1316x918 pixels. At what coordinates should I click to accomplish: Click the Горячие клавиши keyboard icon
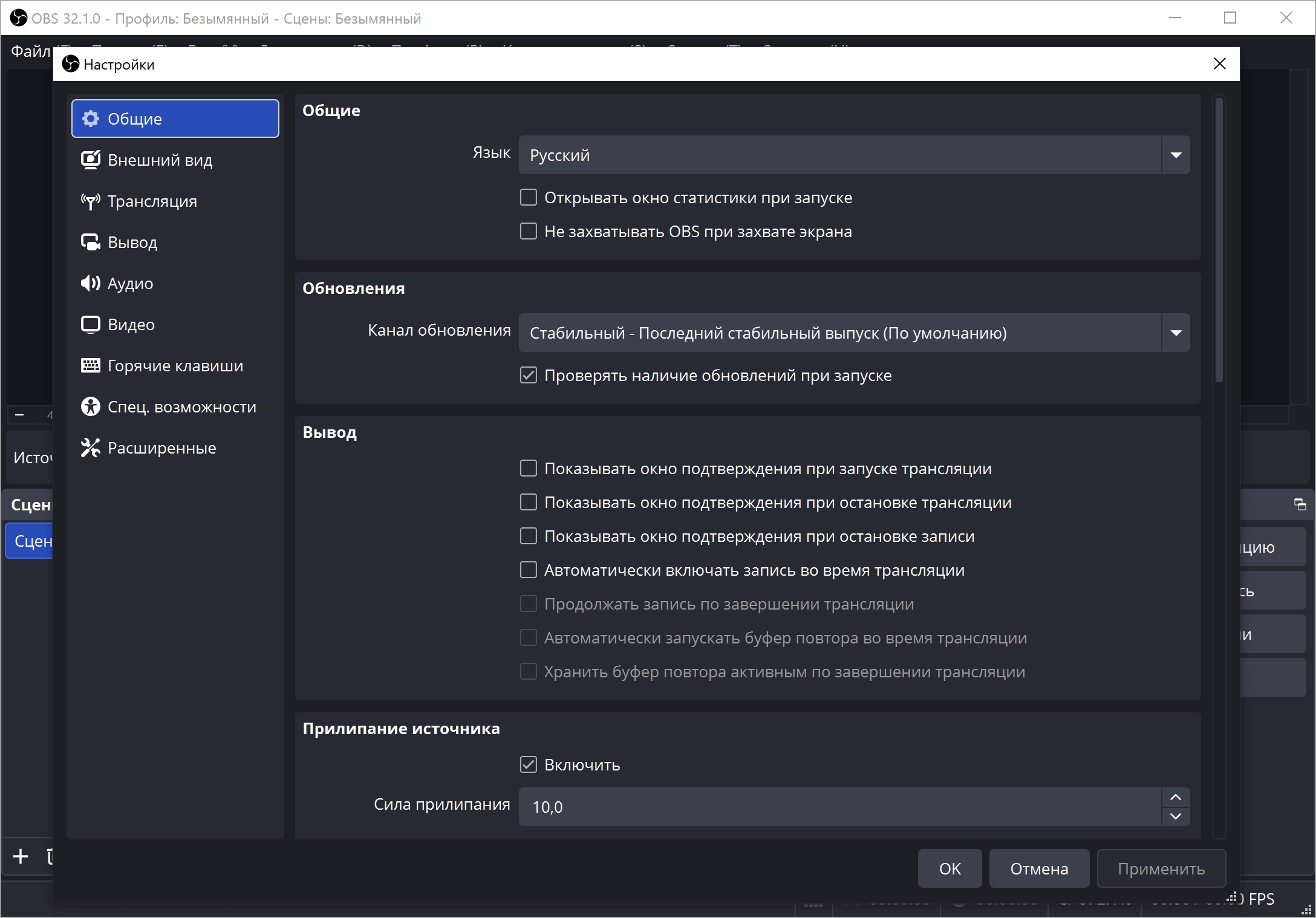tap(91, 365)
